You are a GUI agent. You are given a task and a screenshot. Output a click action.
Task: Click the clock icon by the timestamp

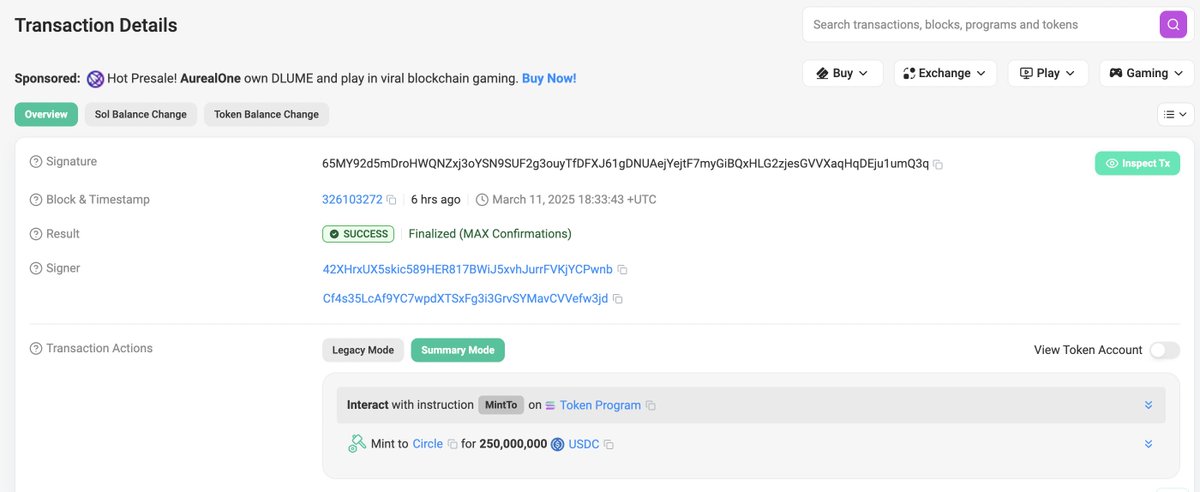point(482,200)
